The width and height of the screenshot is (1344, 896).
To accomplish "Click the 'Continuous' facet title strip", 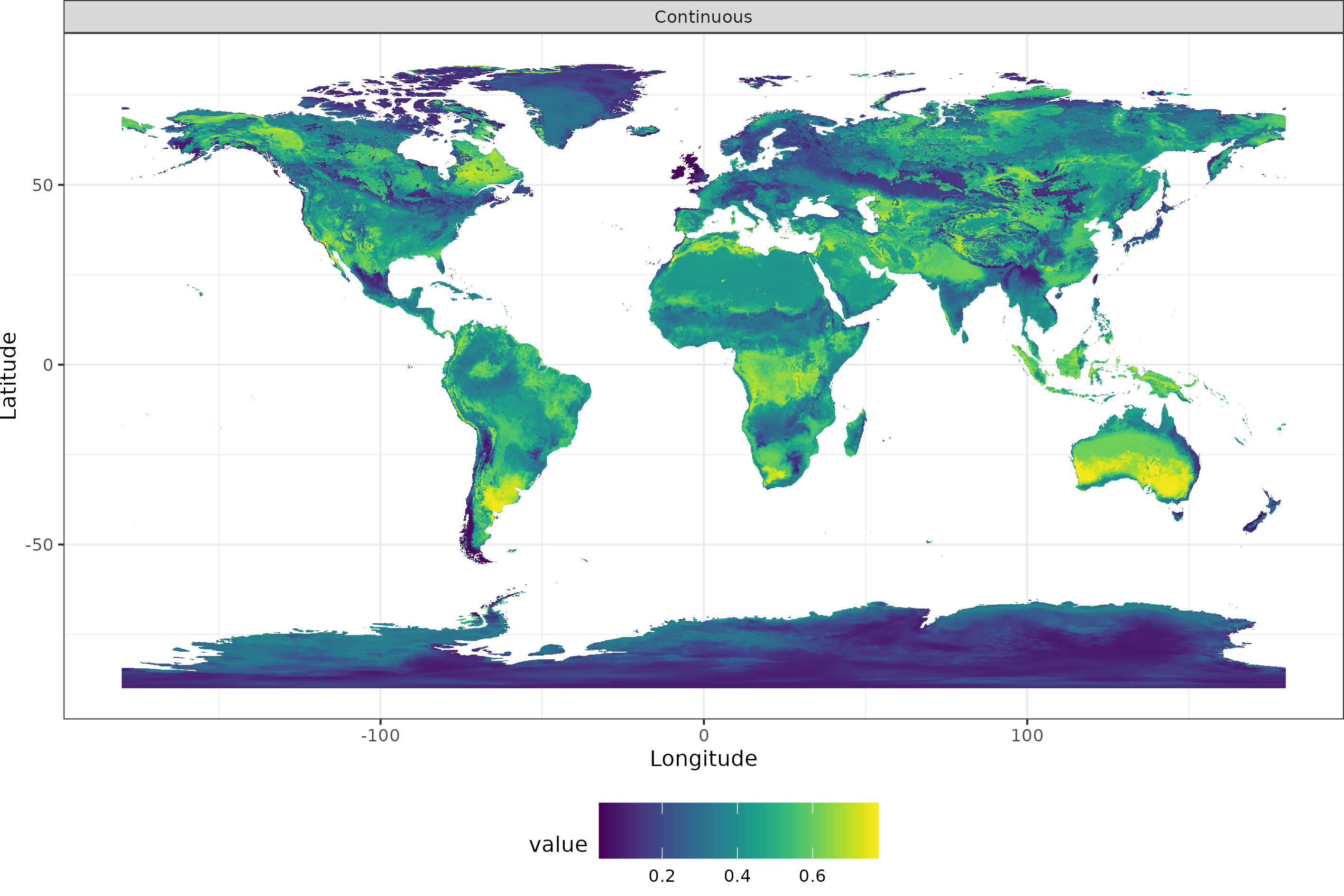I will click(703, 17).
